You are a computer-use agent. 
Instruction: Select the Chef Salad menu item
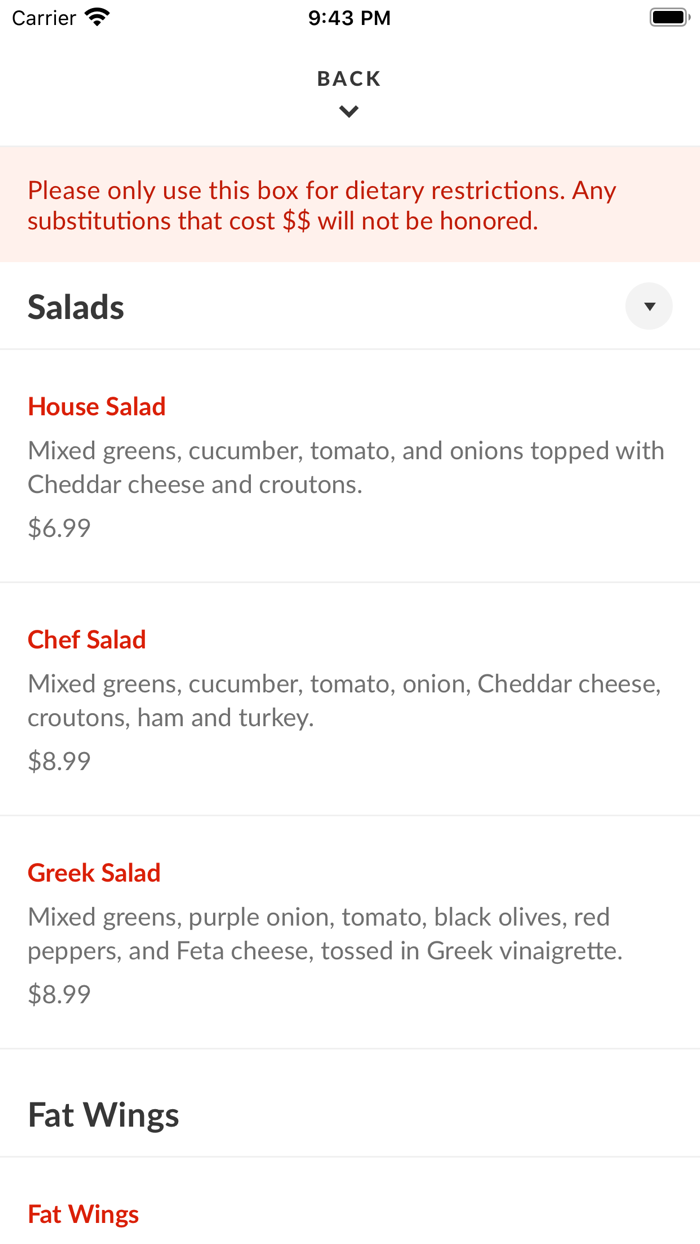[87, 640]
